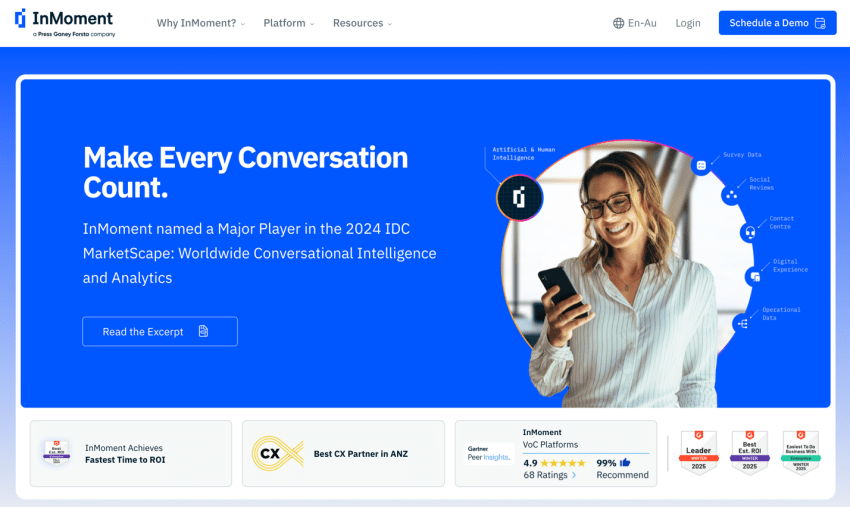Viewport: 850px width, 507px height.
Task: Click the Read the Excerpt button
Action: pos(160,331)
